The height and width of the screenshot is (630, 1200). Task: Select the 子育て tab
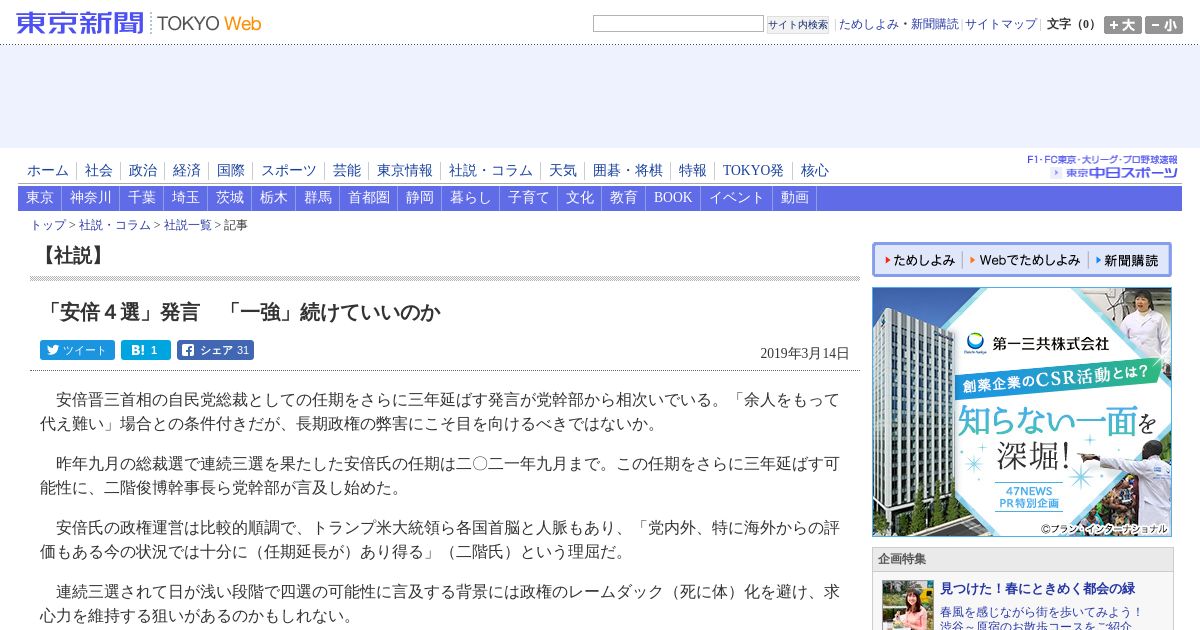529,198
